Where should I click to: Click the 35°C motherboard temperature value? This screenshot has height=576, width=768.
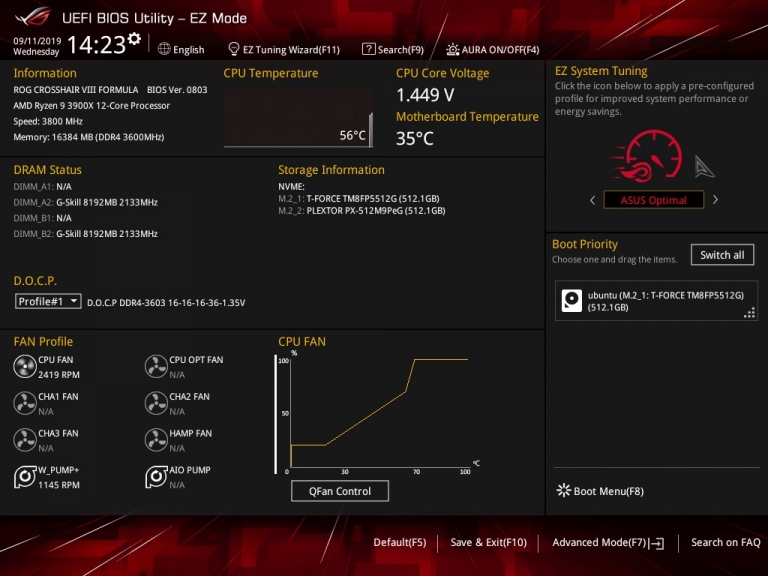(x=415, y=139)
